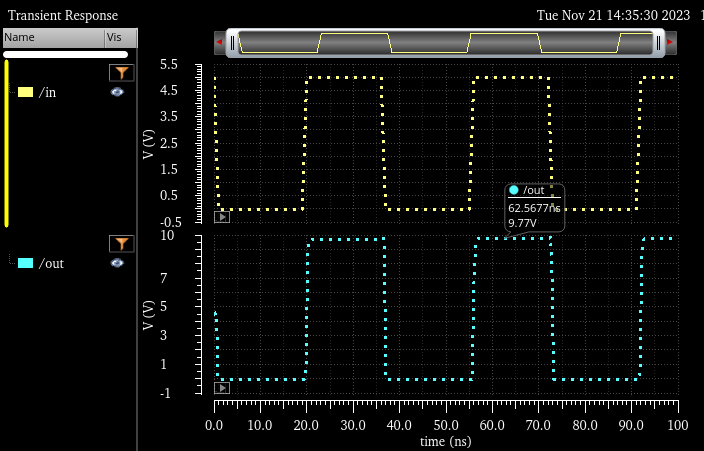
Task: Toggle visibility of the /out signal
Action: [117, 263]
